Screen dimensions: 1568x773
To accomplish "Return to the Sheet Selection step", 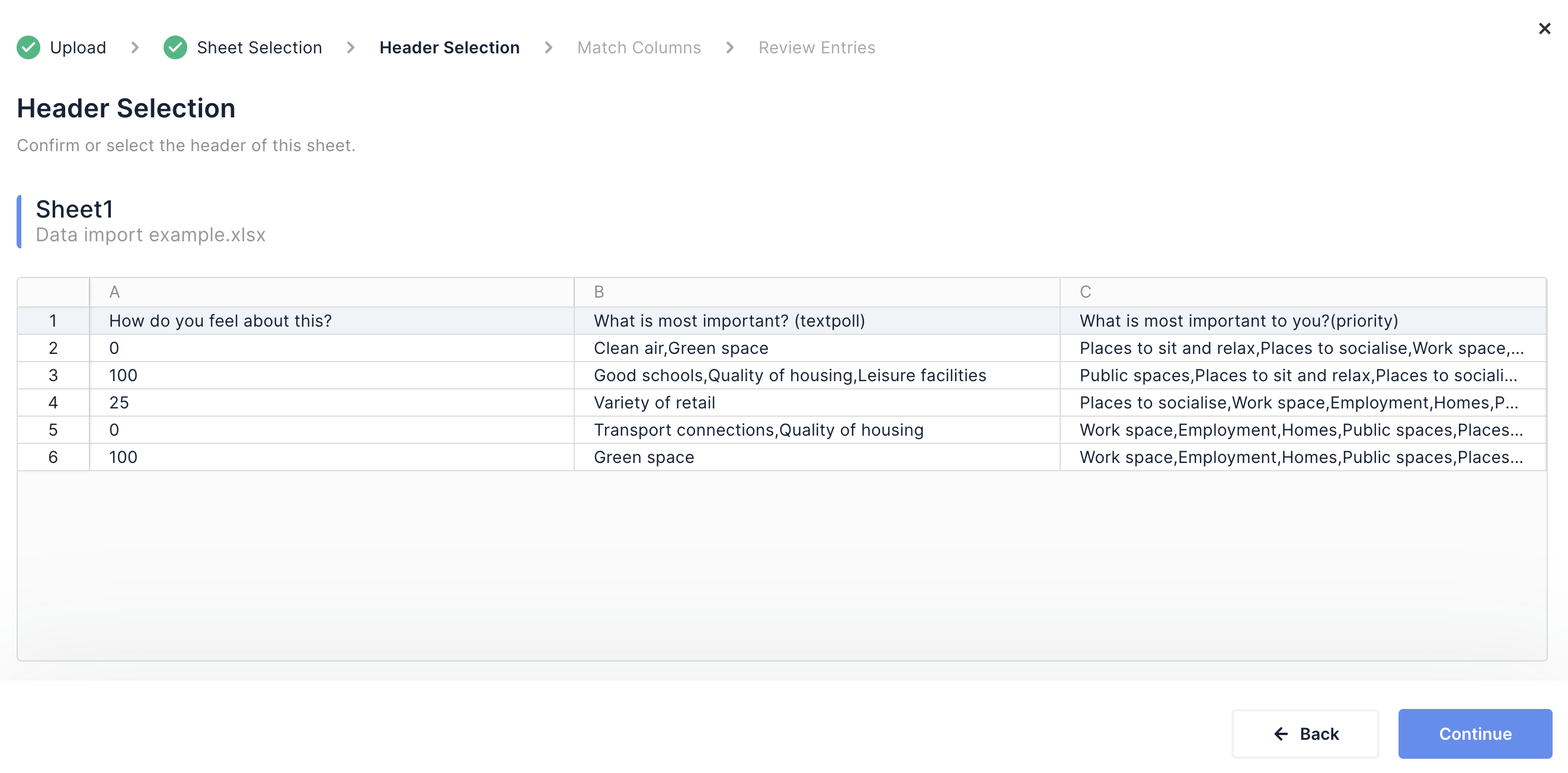I will click(x=260, y=47).
